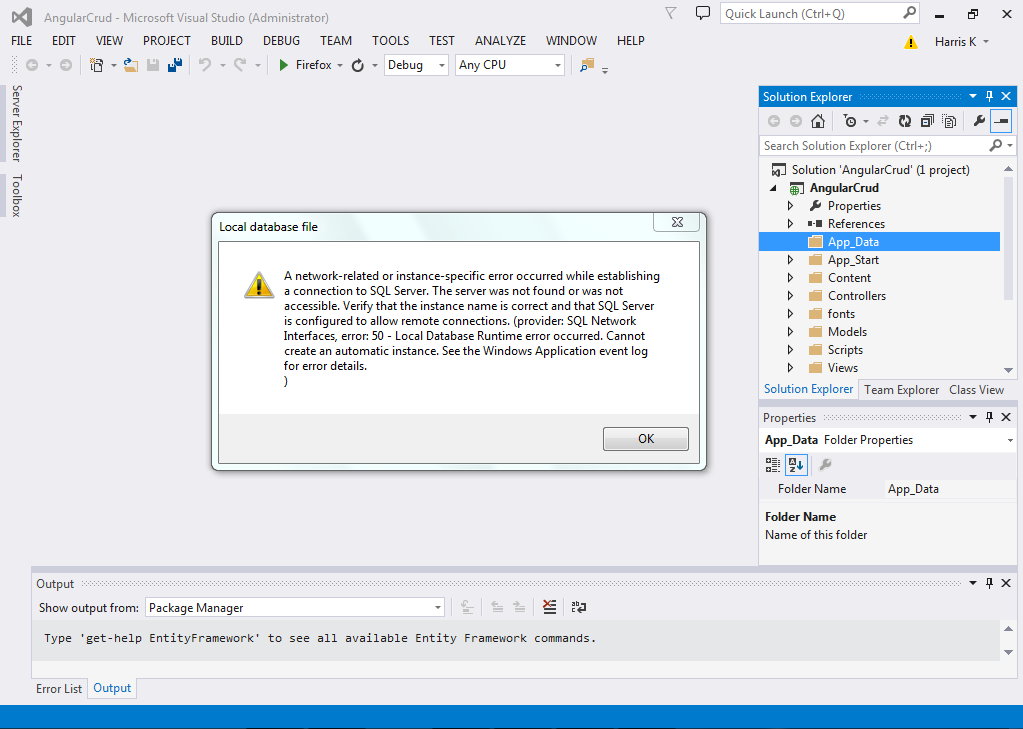Image resolution: width=1023 pixels, height=729 pixels.
Task: Click the Error List tab at bottom
Action: point(58,688)
